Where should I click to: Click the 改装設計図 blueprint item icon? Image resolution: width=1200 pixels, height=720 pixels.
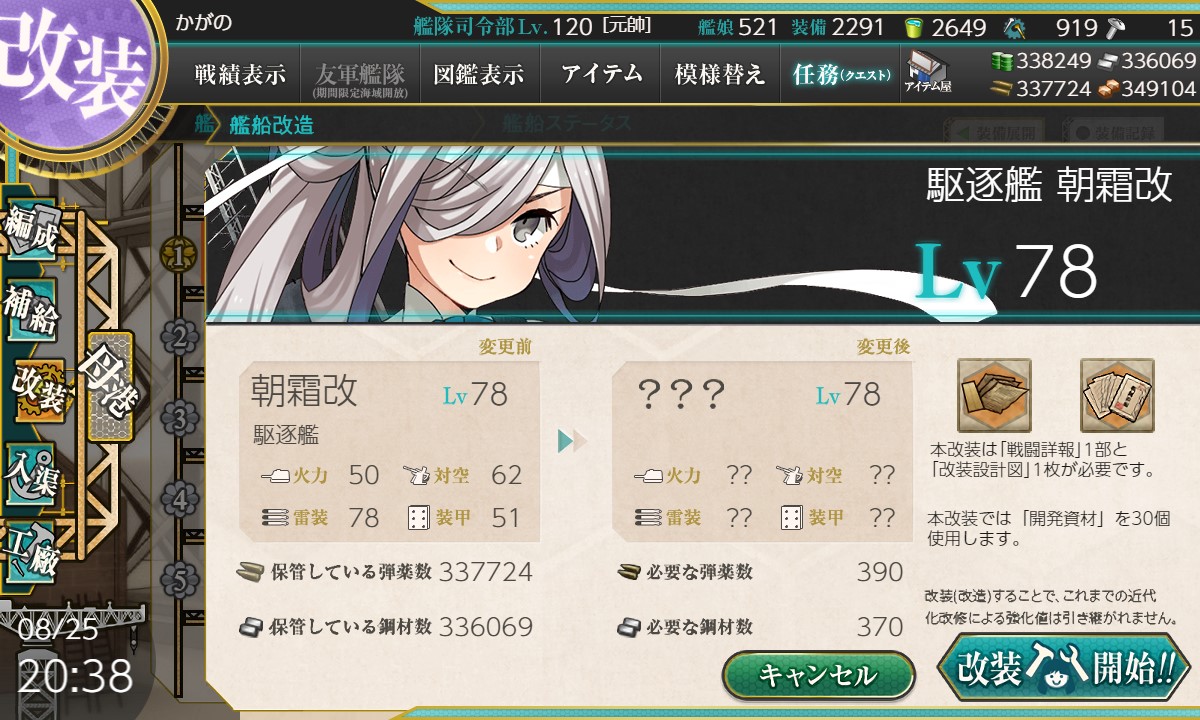[x=1117, y=396]
